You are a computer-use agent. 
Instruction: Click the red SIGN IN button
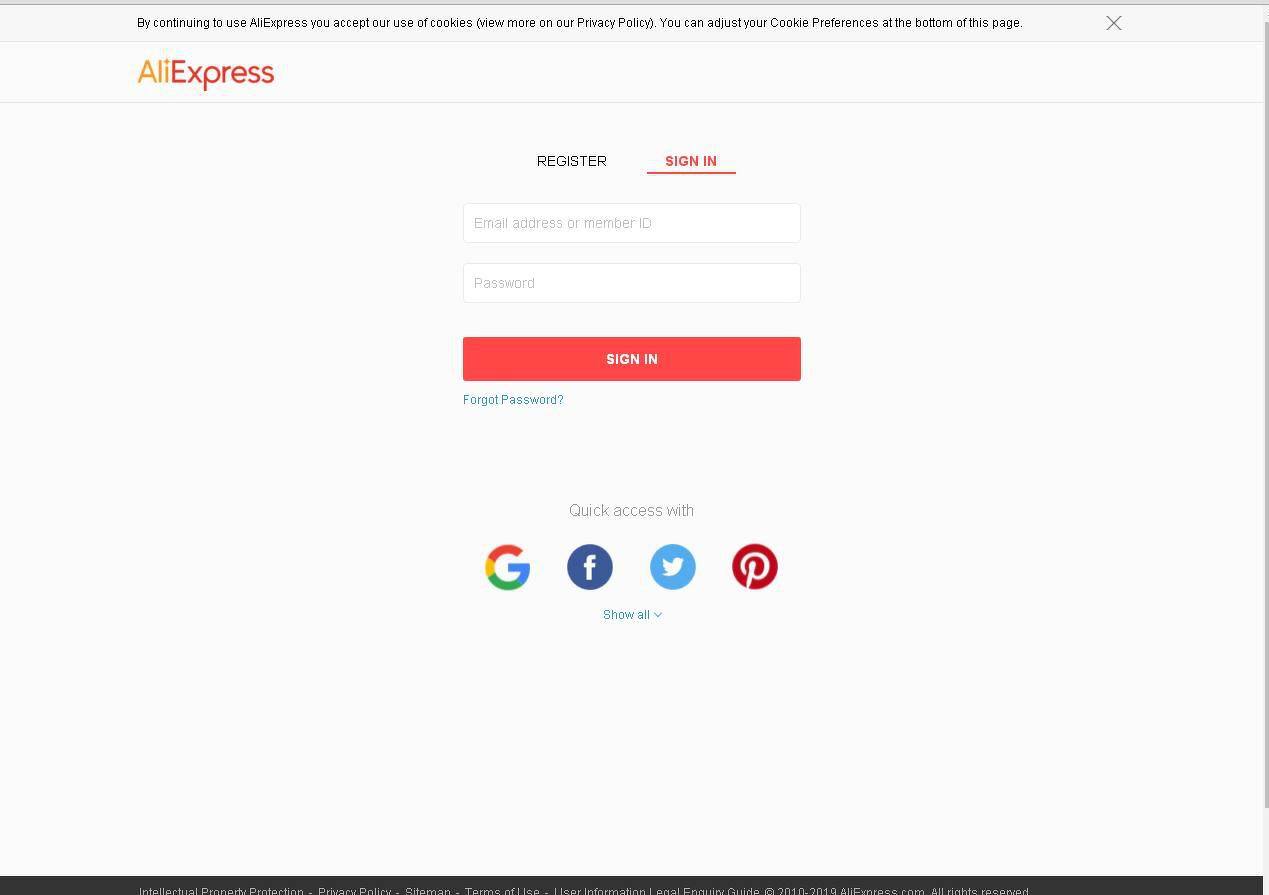[x=632, y=359]
